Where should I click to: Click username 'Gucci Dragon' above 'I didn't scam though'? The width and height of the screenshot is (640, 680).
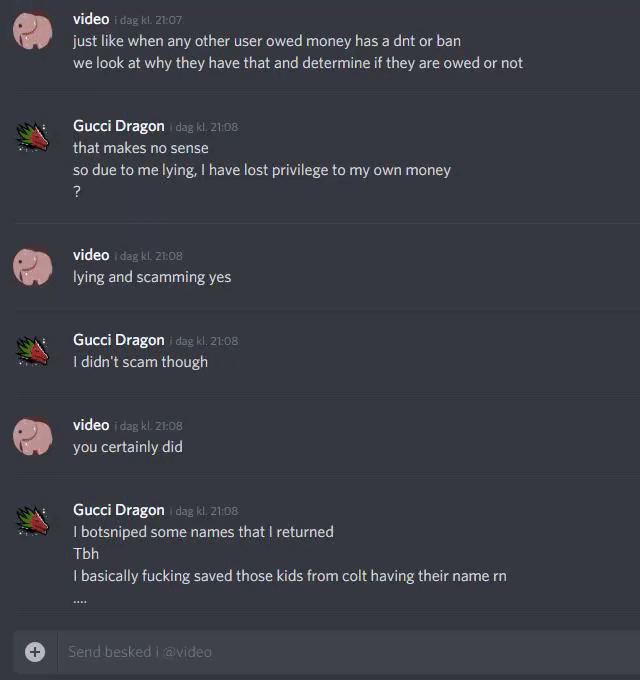(119, 340)
